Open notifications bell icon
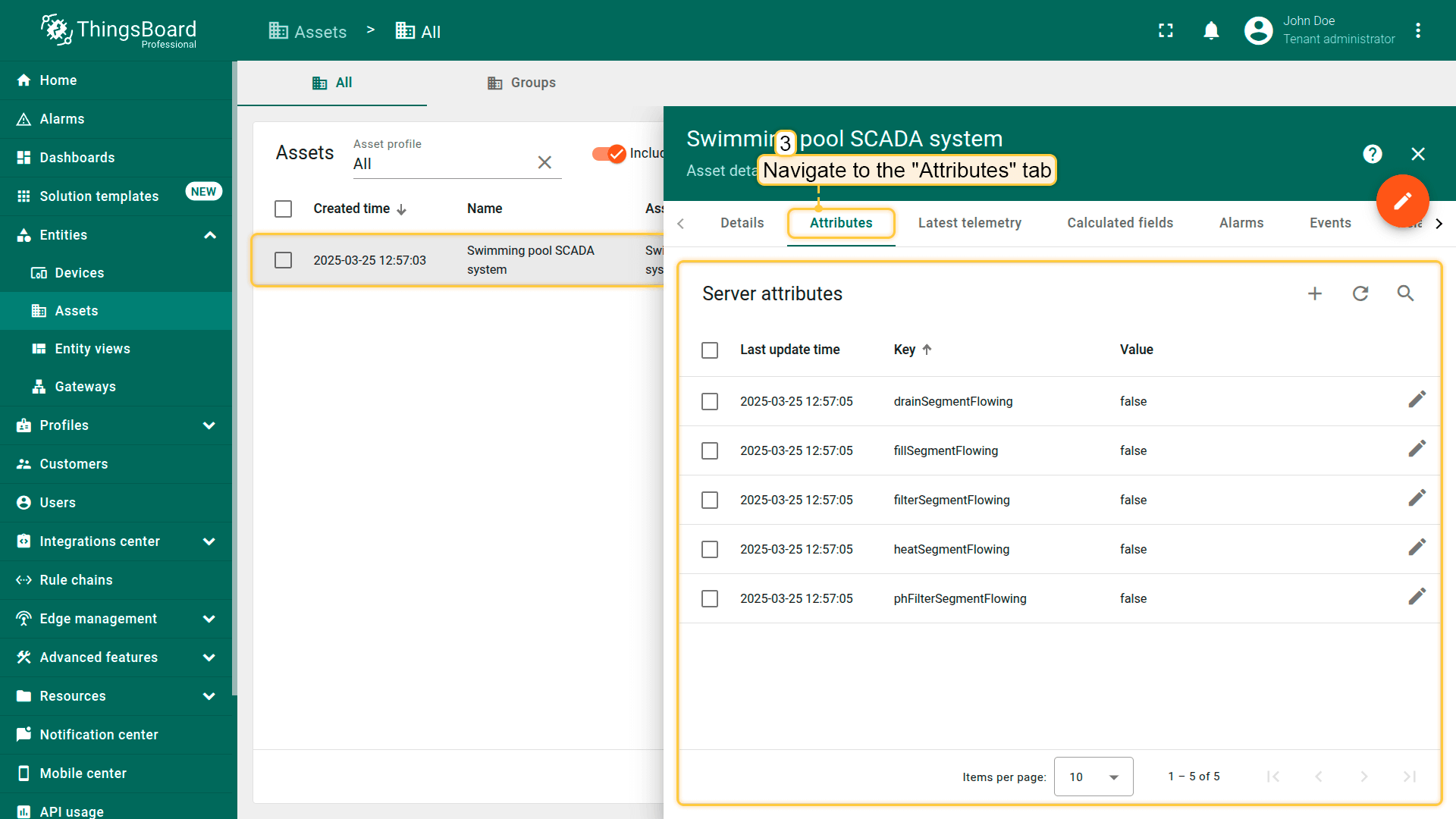 1211,30
